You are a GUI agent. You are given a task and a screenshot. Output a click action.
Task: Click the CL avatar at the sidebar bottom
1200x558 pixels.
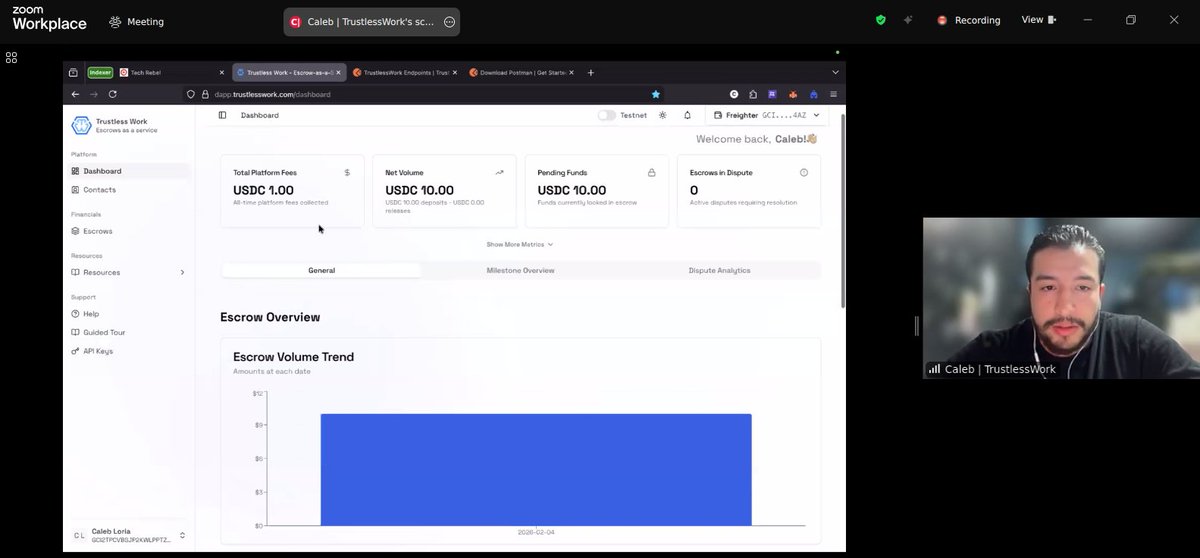point(78,535)
